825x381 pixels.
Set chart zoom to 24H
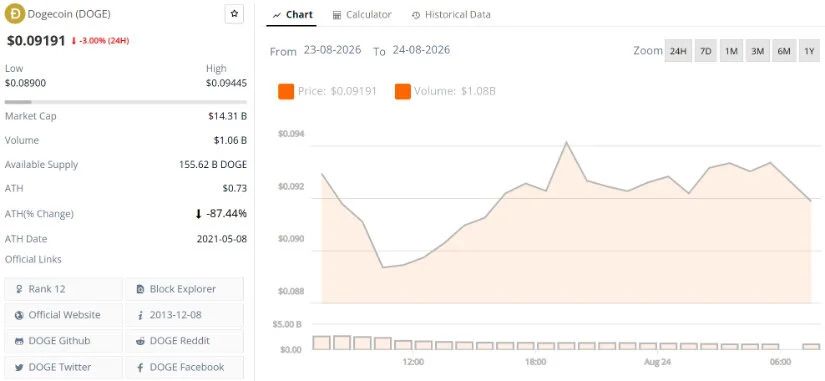tap(678, 51)
